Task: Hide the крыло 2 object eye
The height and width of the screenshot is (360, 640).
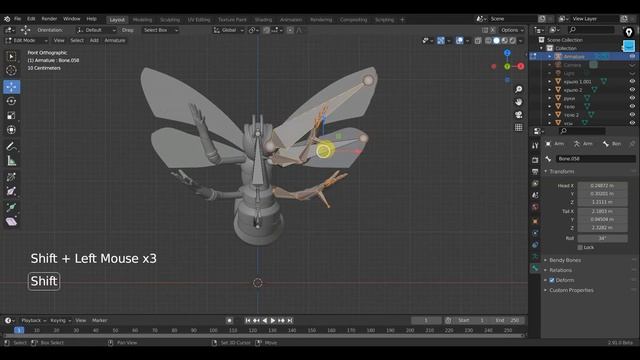Action: (632, 90)
